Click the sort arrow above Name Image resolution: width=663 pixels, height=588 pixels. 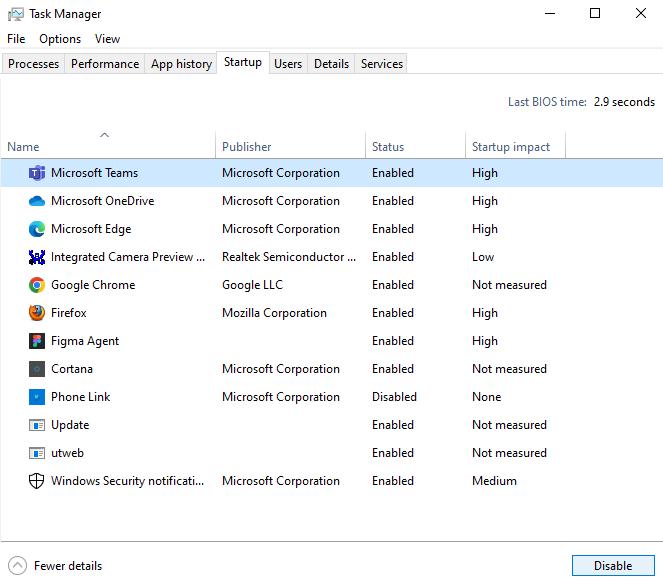coord(104,135)
